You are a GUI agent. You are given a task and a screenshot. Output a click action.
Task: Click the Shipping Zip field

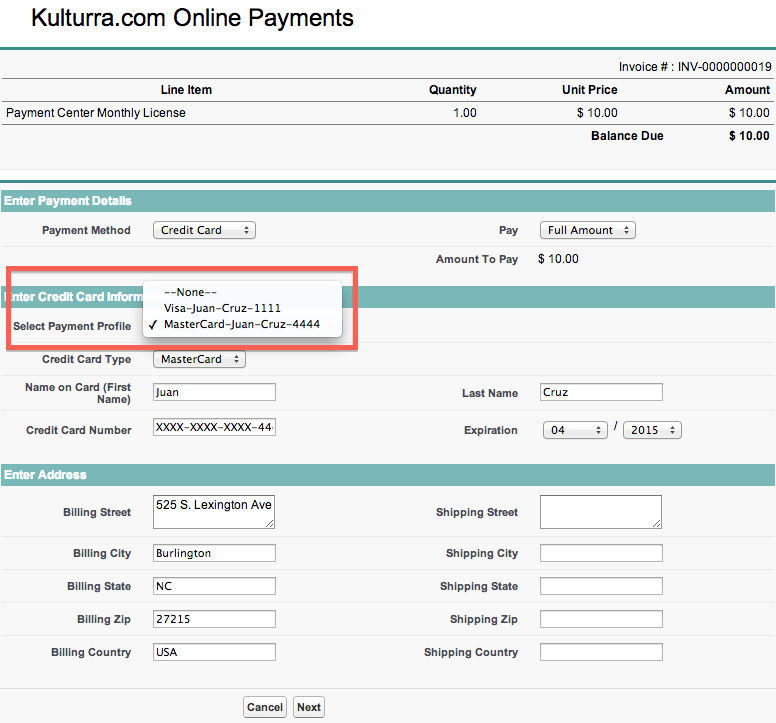(601, 619)
